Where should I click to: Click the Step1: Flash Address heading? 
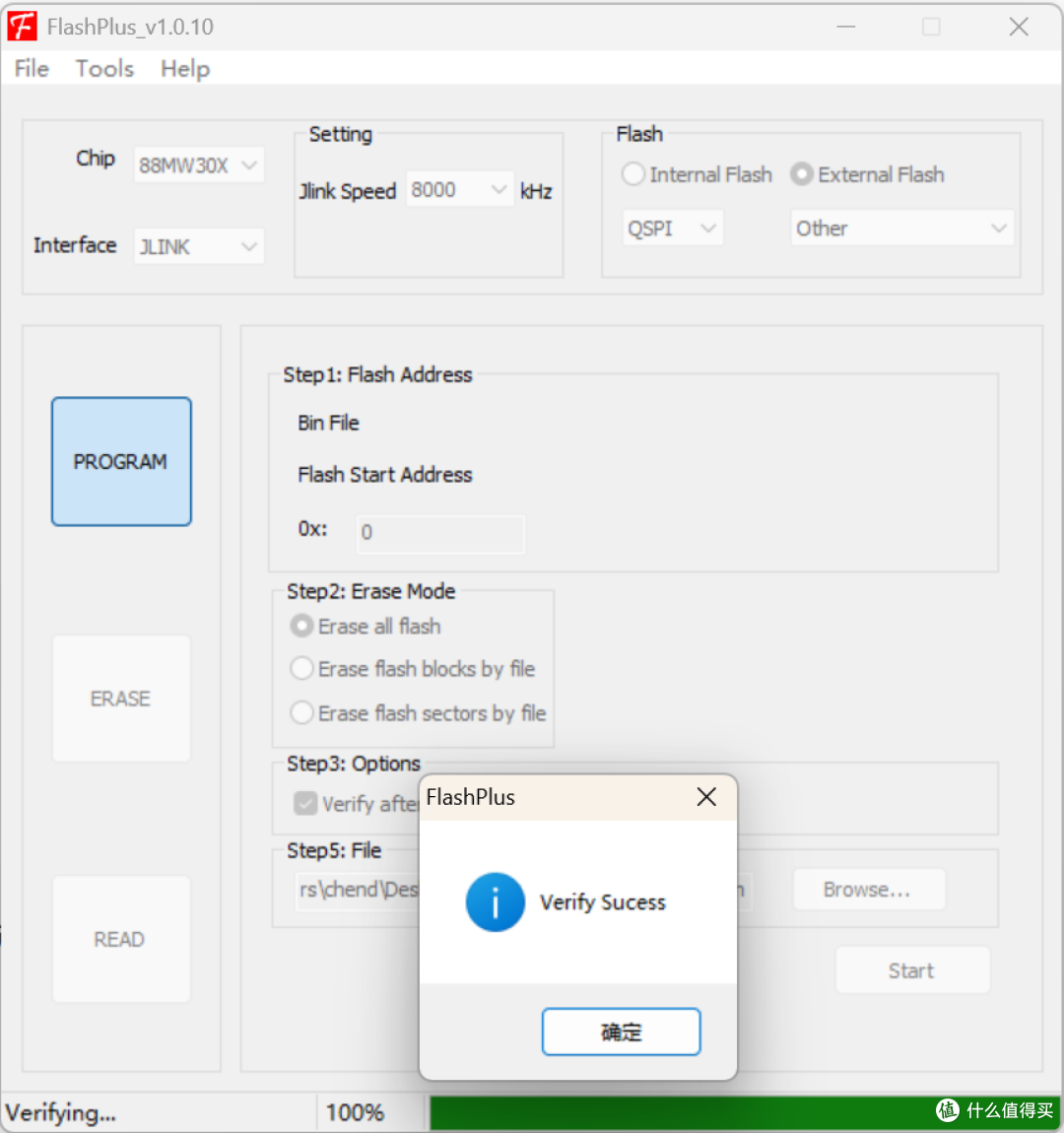pos(377,375)
